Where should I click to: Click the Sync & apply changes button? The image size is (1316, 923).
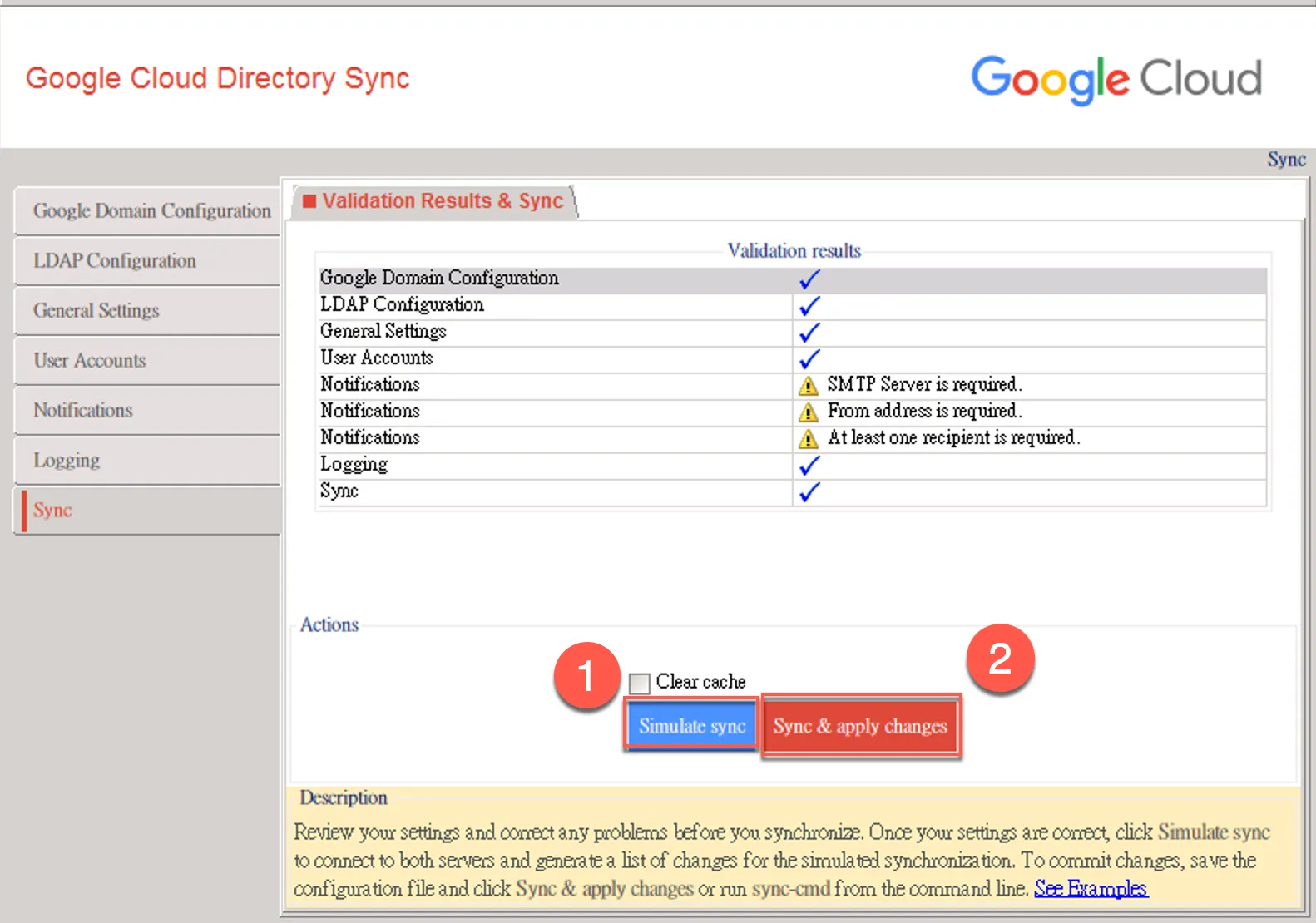(x=860, y=726)
